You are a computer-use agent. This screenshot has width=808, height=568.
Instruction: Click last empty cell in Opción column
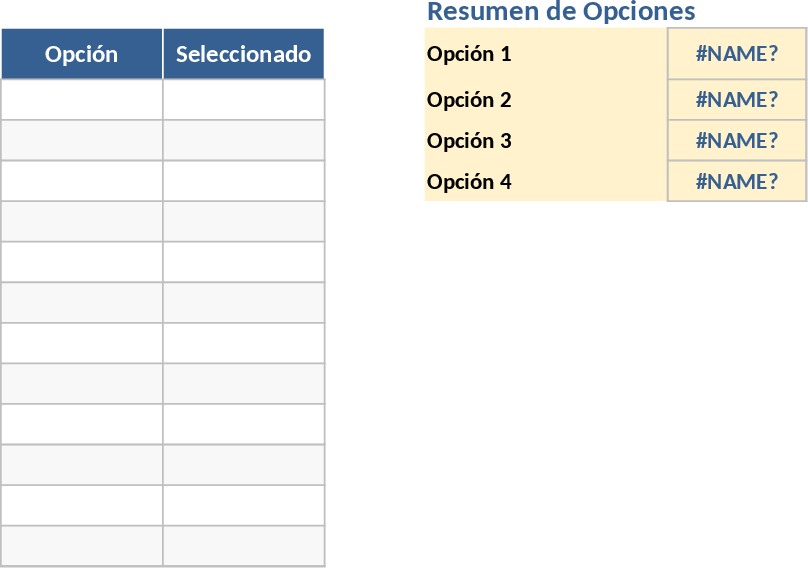pos(82,546)
